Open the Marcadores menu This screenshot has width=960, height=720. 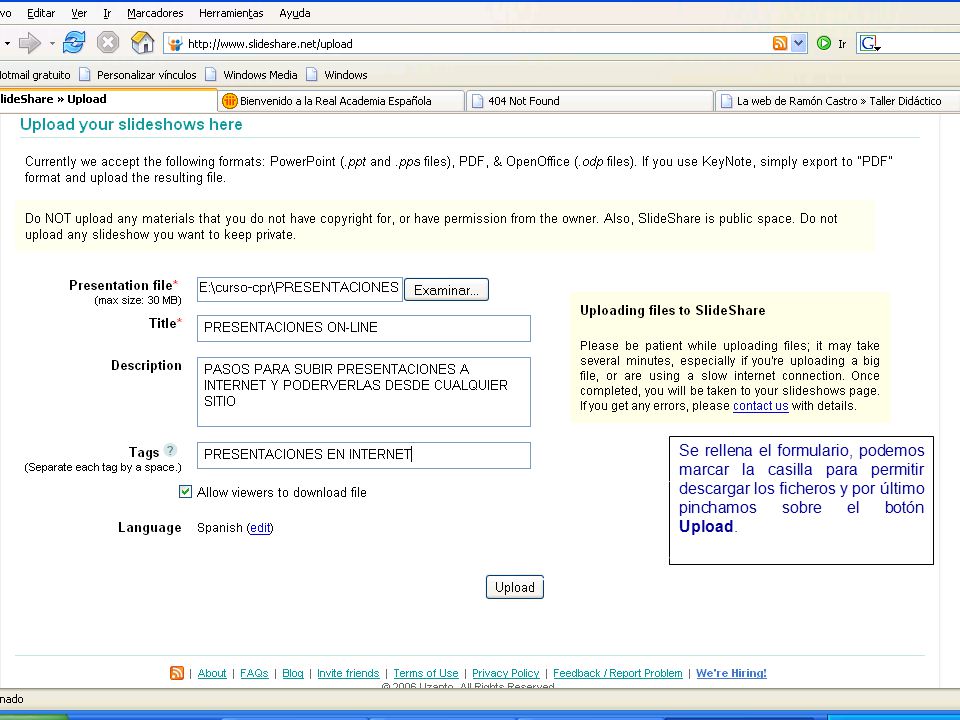[x=155, y=13]
